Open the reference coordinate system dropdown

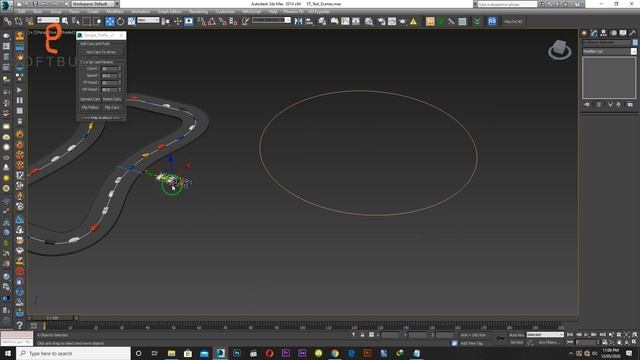coord(148,20)
